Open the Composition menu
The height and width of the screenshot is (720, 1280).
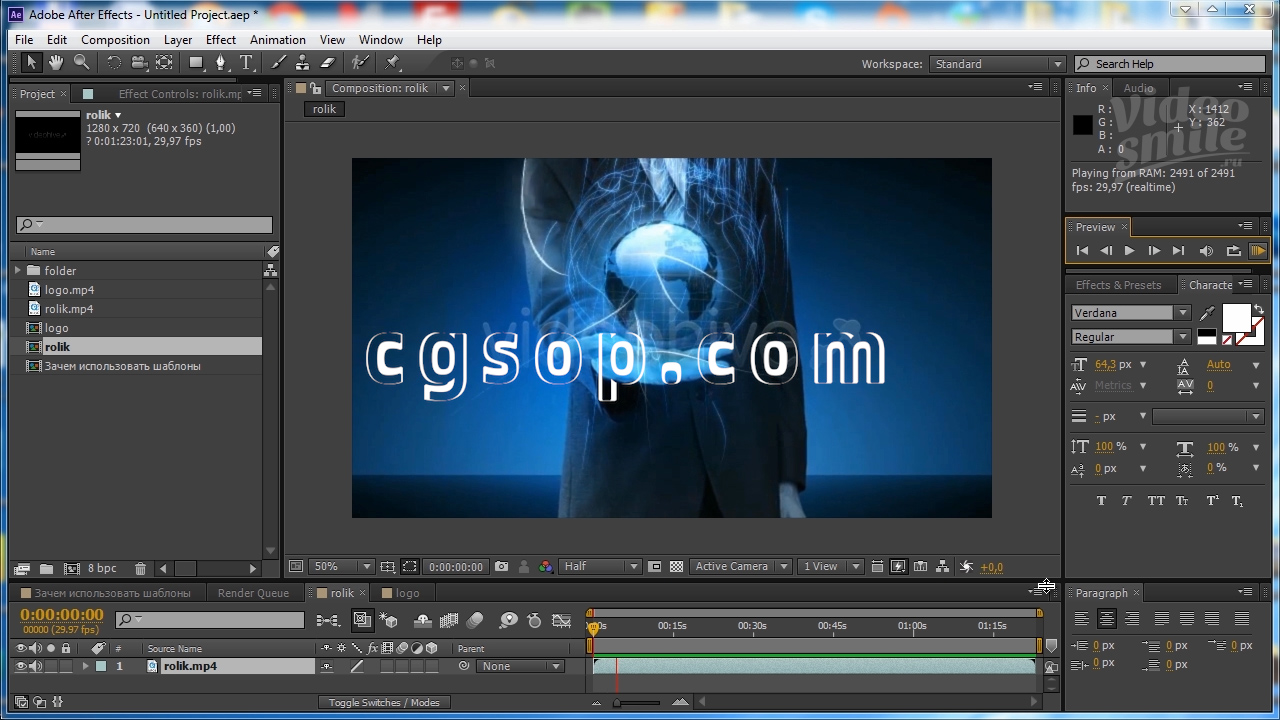tap(115, 40)
